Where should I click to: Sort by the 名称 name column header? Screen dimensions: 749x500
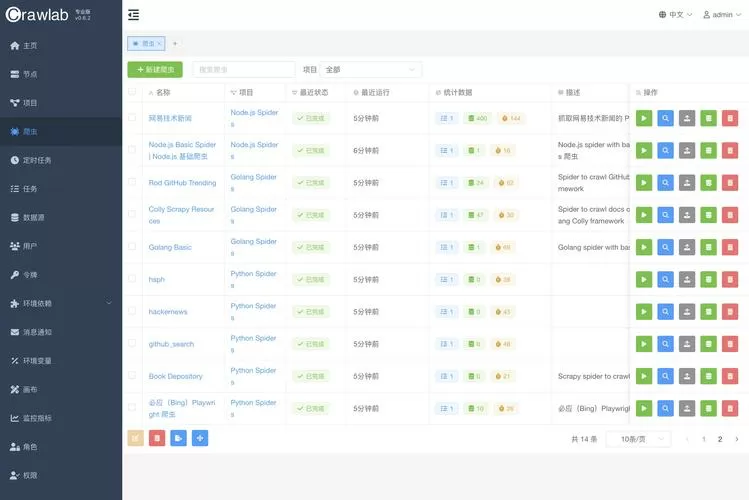(160, 92)
